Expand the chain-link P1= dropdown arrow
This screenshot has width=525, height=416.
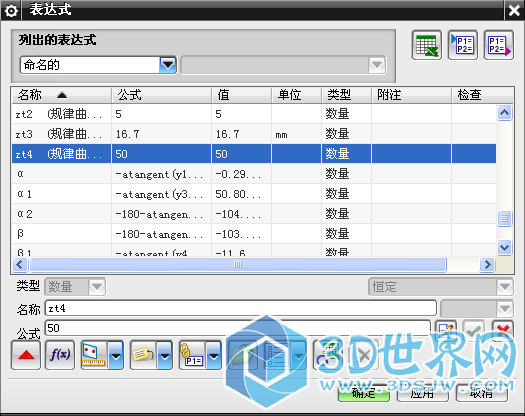click(x=214, y=355)
